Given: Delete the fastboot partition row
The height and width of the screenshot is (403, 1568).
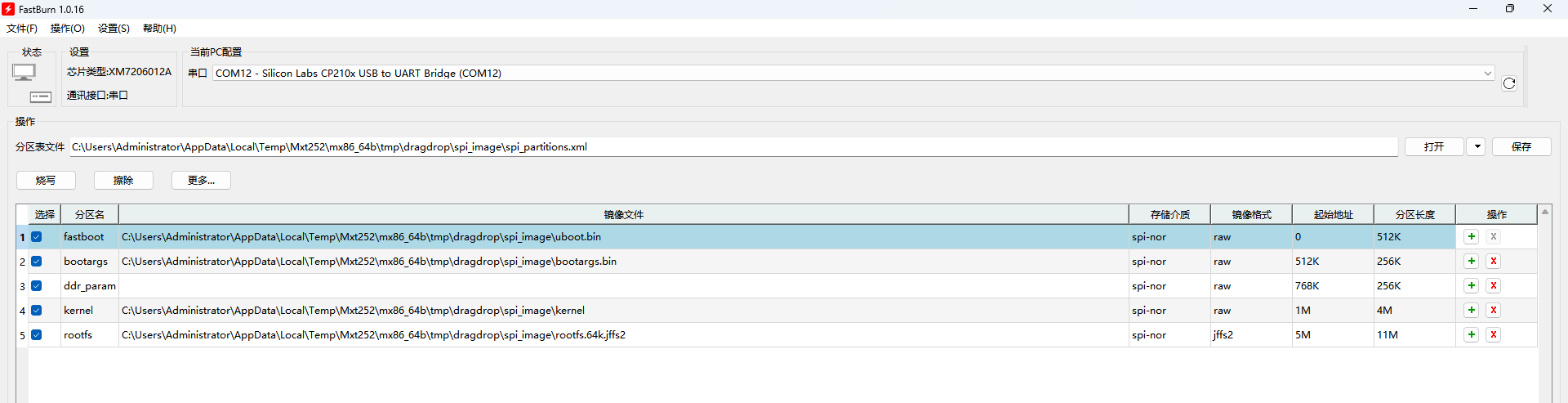Looking at the screenshot, I should tap(1494, 237).
